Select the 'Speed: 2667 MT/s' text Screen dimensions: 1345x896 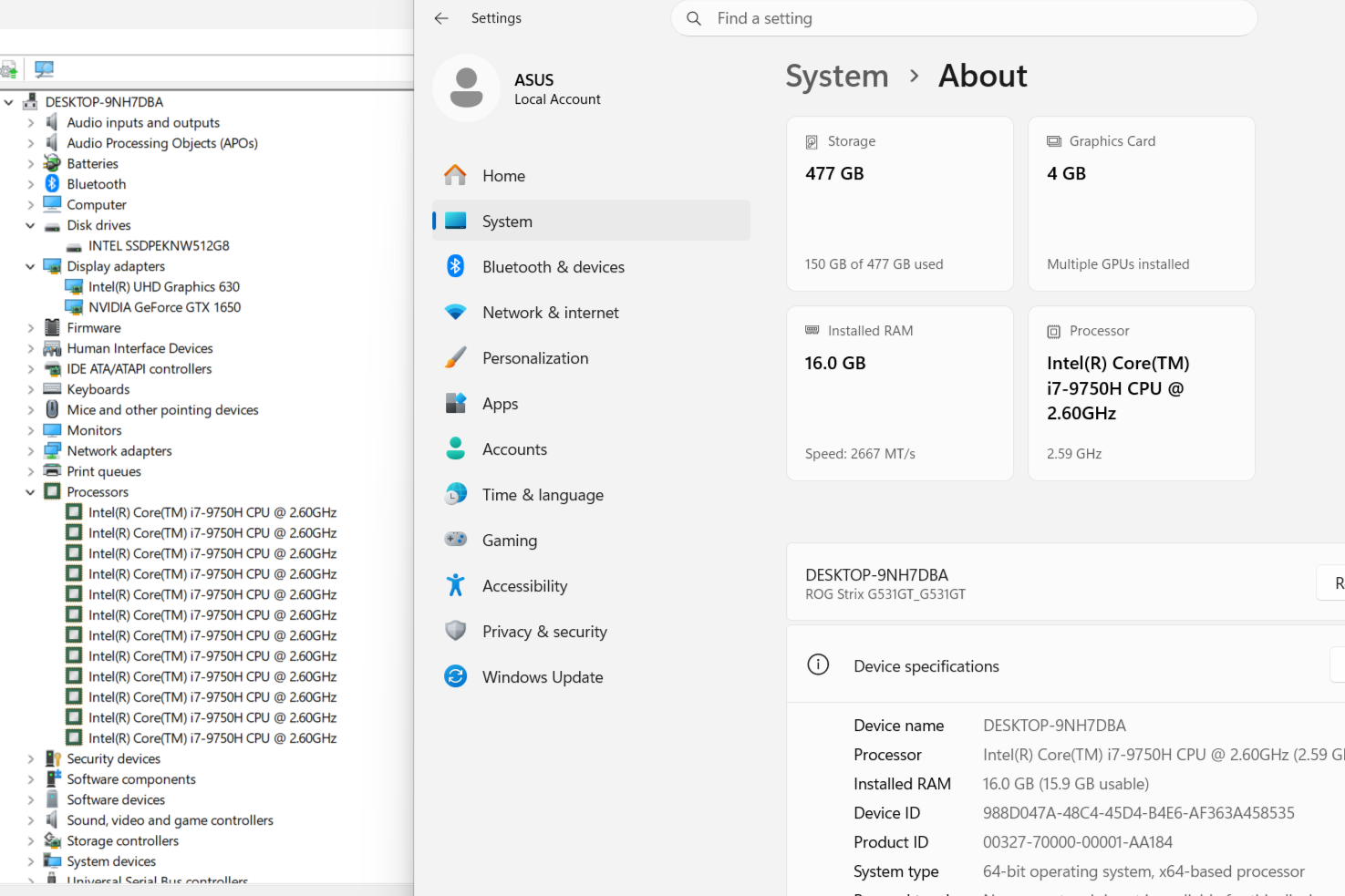click(860, 454)
